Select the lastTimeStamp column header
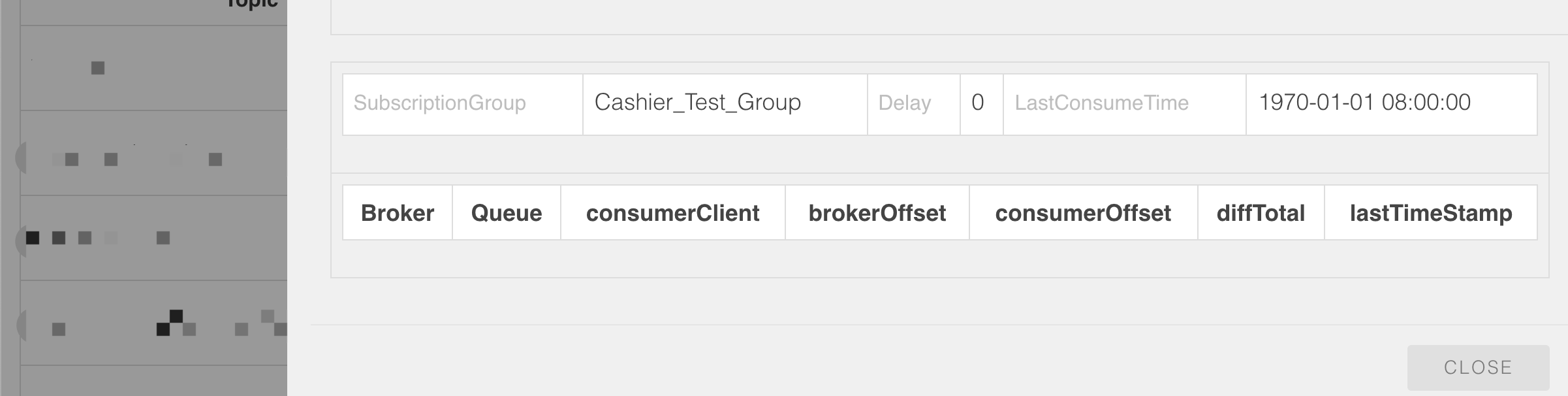 coord(1431,213)
